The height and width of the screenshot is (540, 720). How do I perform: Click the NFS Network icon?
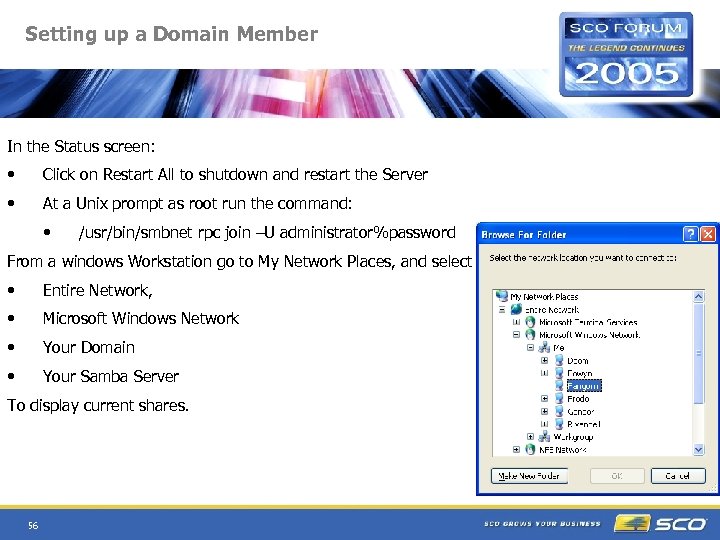(x=530, y=449)
